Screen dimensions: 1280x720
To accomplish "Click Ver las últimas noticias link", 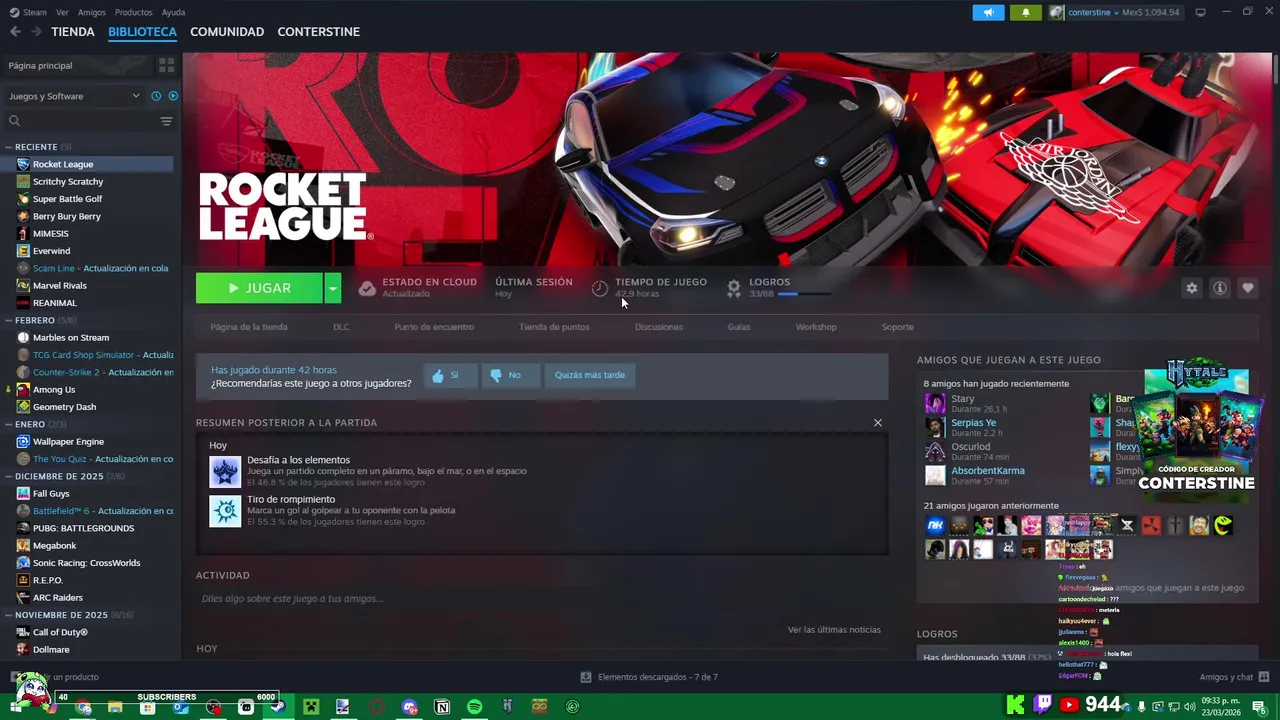I will click(x=834, y=630).
